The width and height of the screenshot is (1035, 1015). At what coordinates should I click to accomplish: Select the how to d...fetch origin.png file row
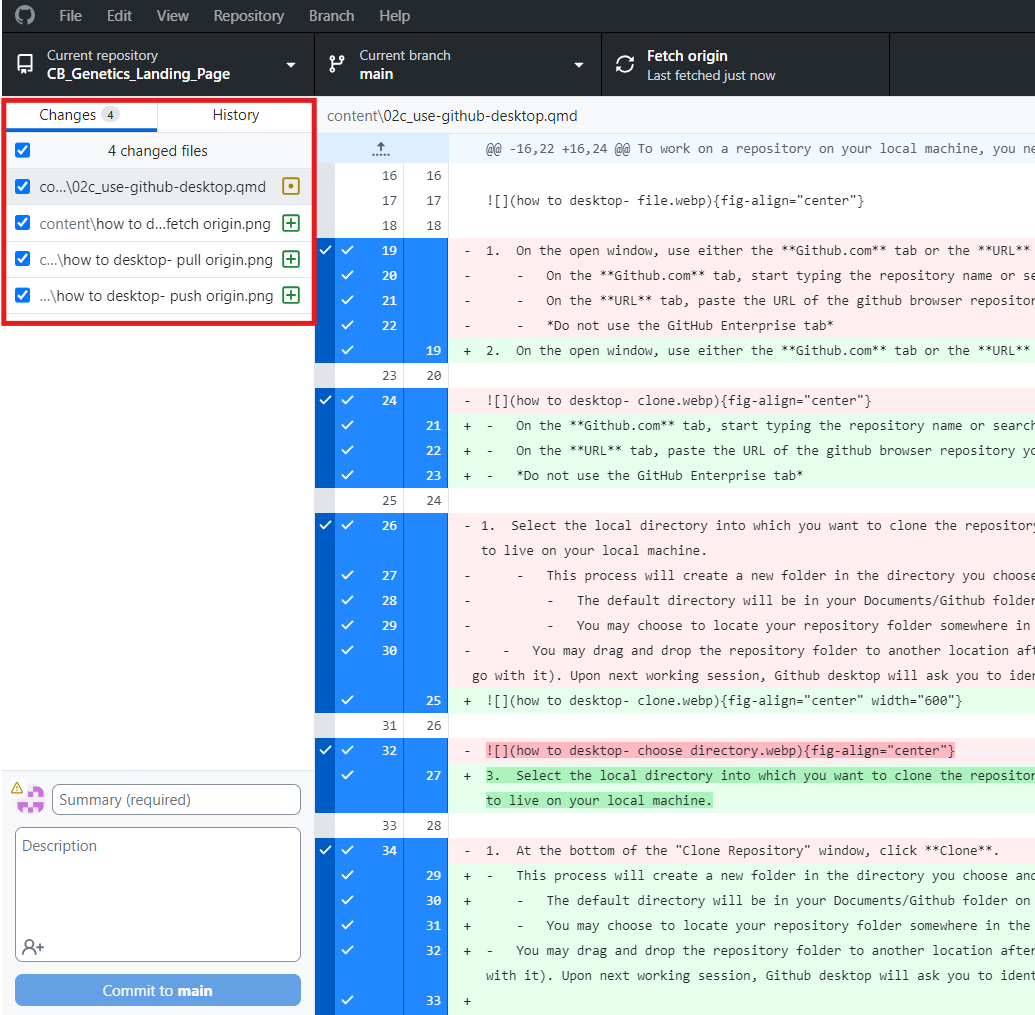click(x=158, y=223)
